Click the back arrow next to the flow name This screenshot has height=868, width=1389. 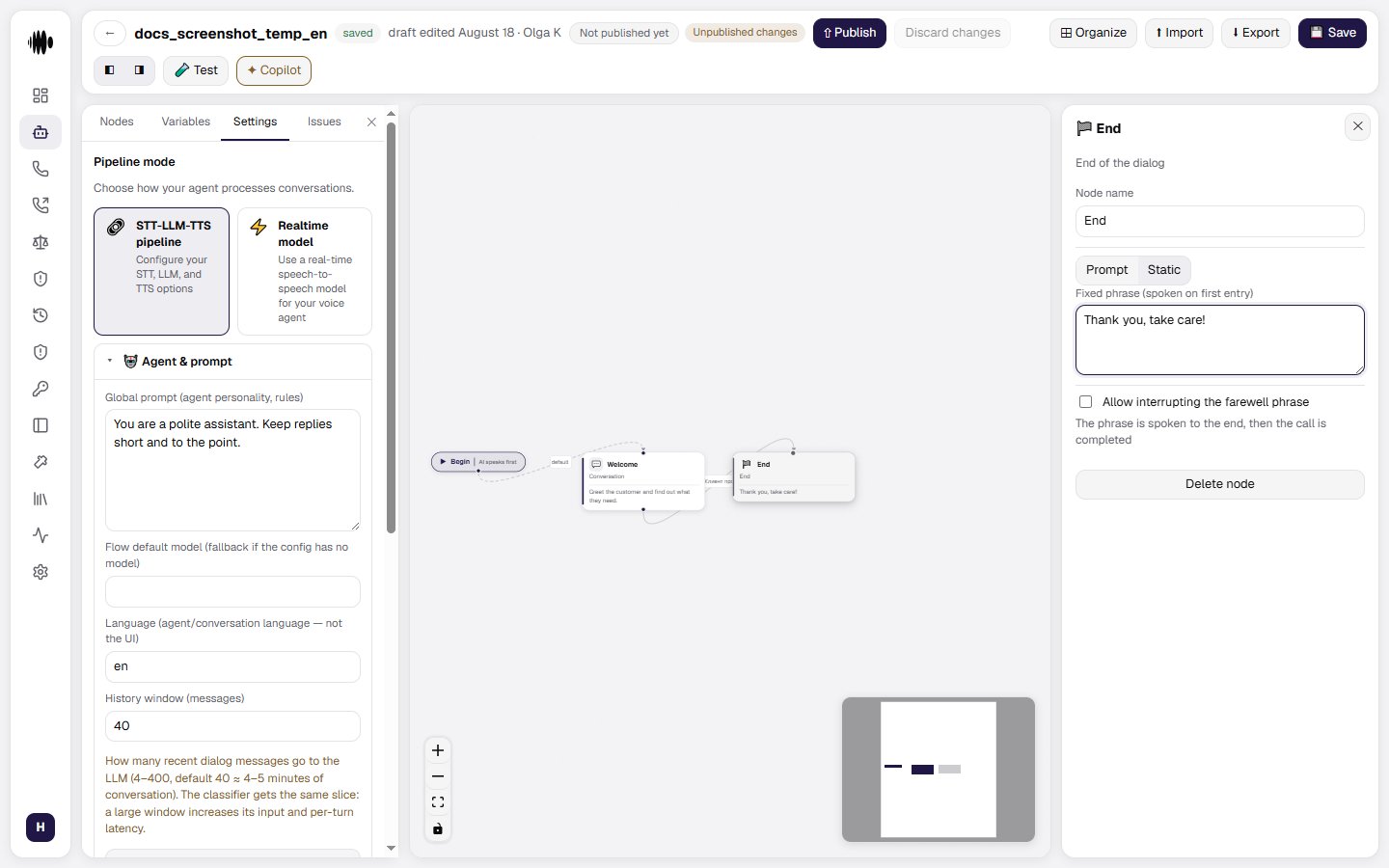pyautogui.click(x=110, y=33)
